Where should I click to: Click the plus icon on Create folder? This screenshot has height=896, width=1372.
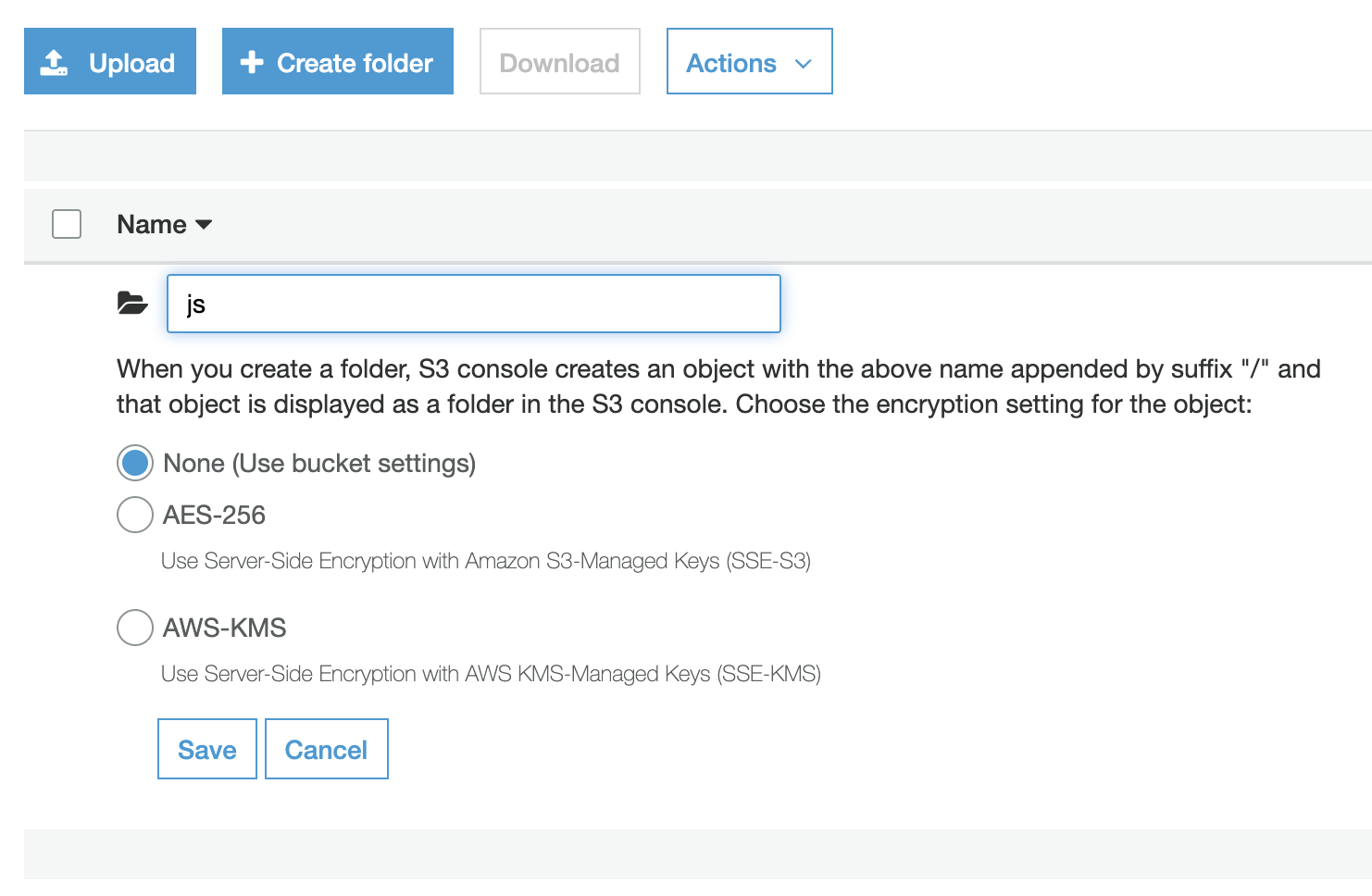251,62
